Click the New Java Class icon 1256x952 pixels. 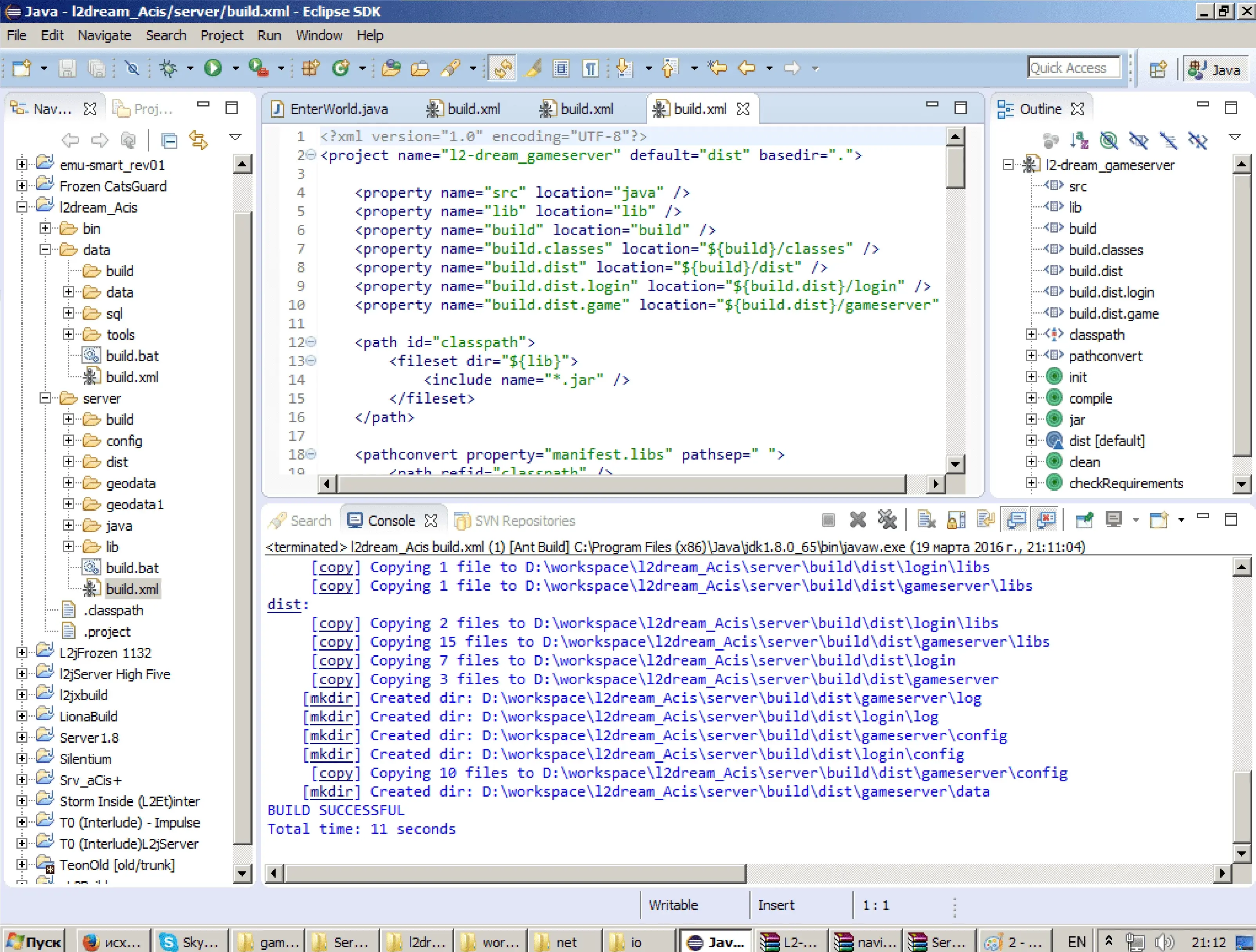click(341, 68)
